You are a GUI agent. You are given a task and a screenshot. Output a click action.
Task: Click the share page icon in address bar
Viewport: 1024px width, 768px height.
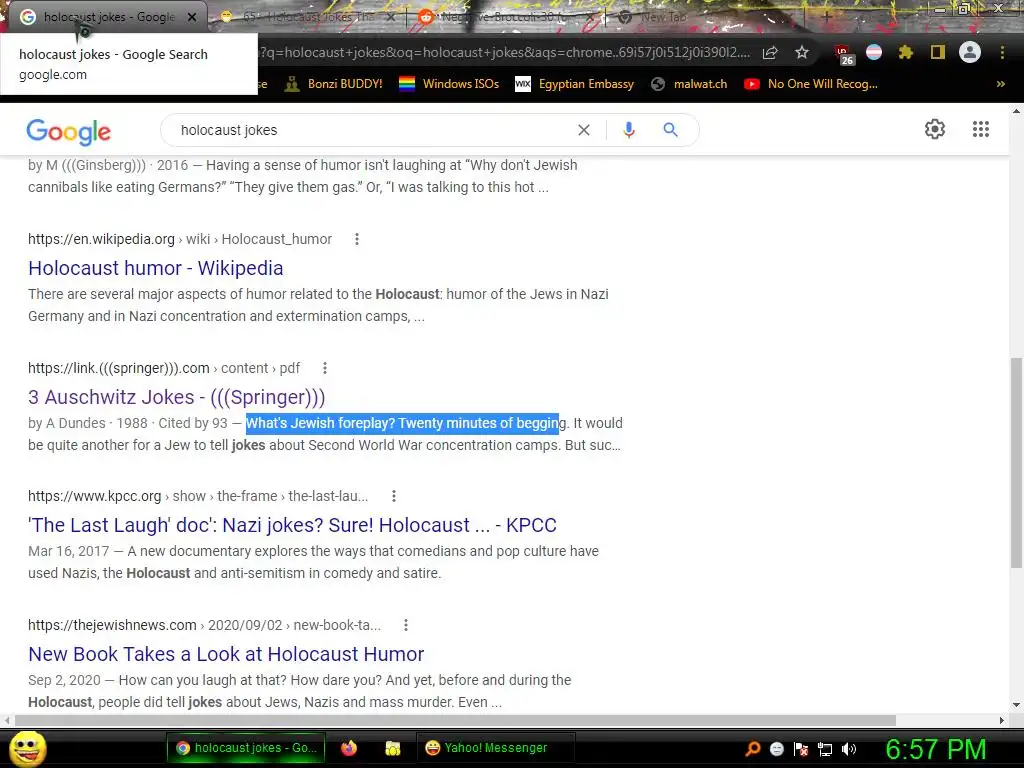770,52
